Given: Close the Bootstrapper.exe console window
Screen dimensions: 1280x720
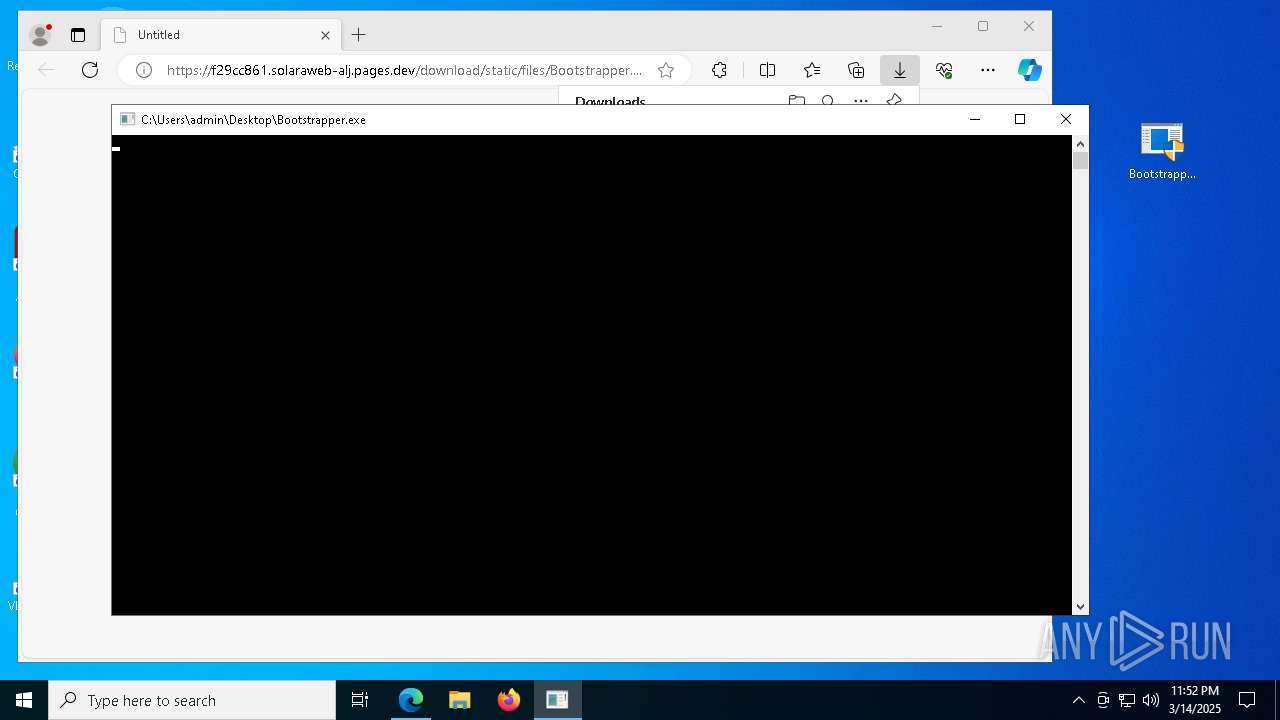Looking at the screenshot, I should click(1066, 119).
